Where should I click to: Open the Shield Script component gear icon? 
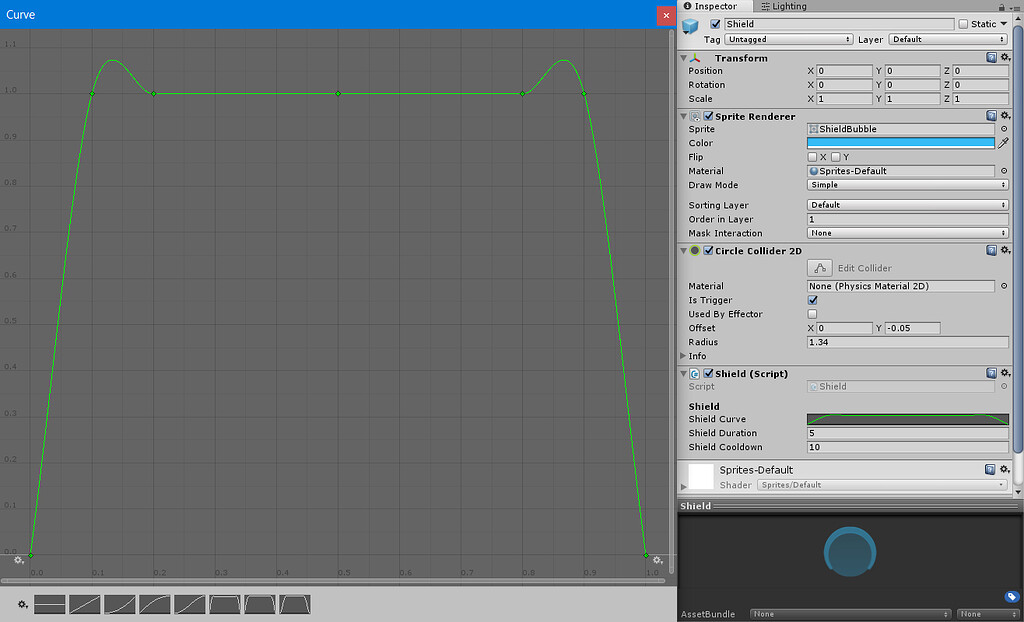1006,373
